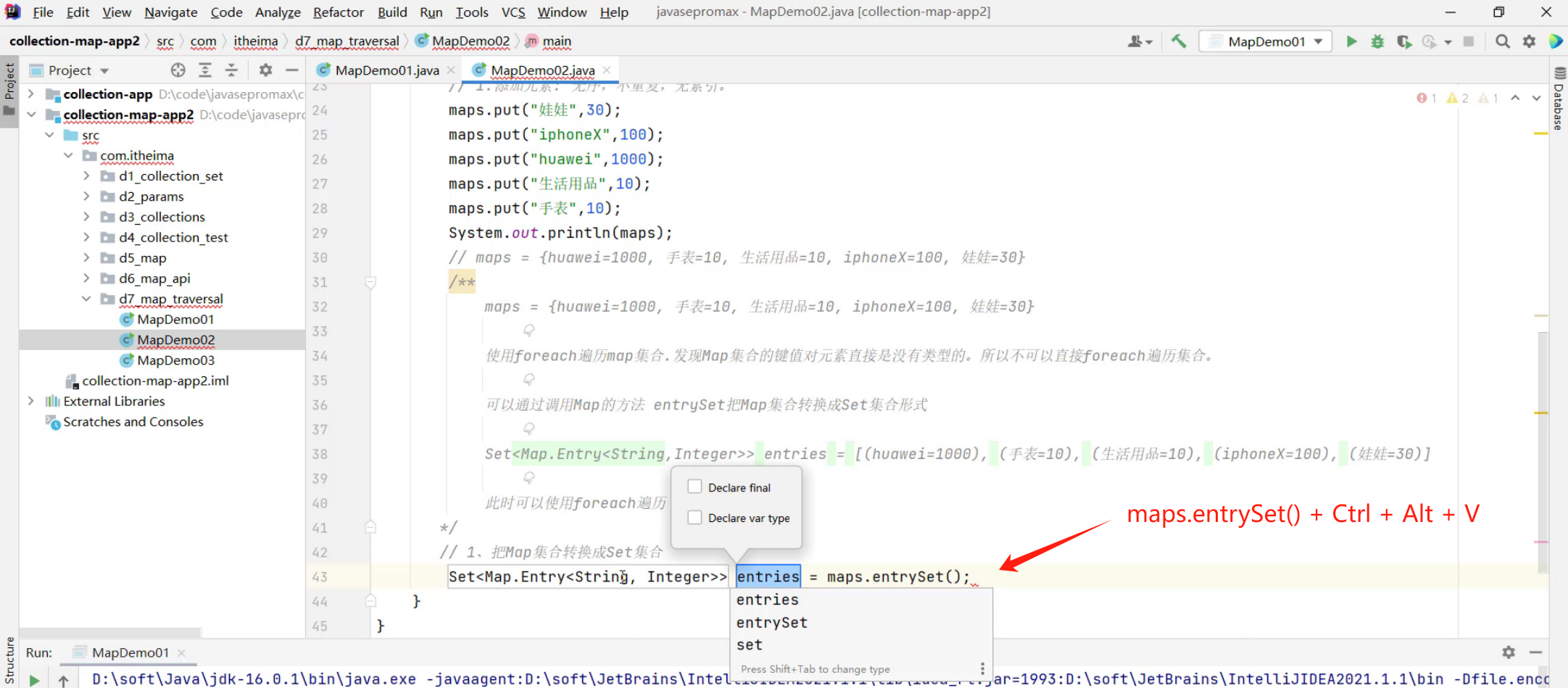Image resolution: width=1568 pixels, height=688 pixels.
Task: Run MapDemo01 with the green play icon
Action: point(1351,41)
